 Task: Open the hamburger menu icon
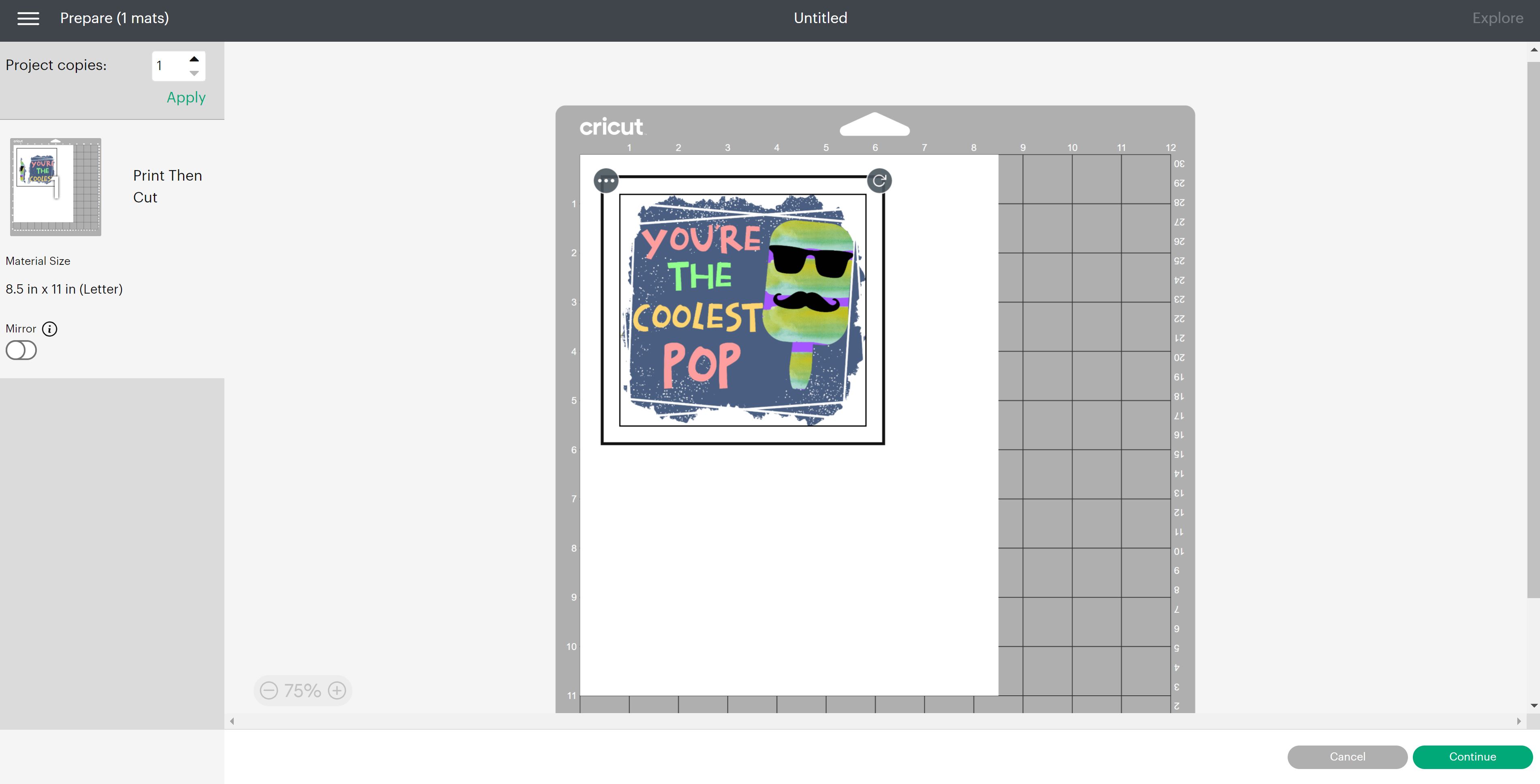(x=28, y=19)
